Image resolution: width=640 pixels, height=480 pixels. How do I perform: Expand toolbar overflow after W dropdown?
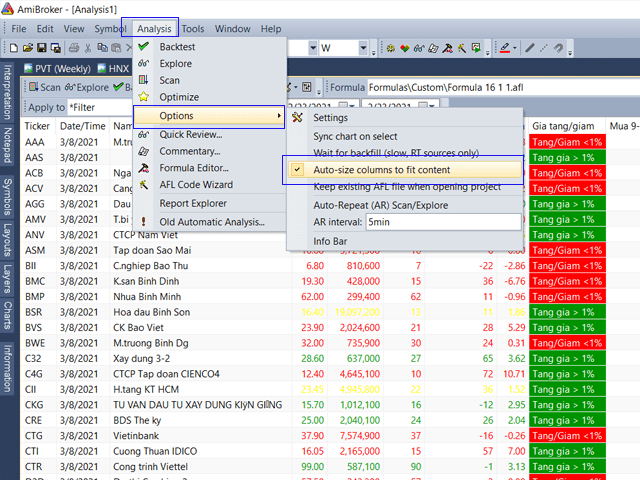point(373,51)
